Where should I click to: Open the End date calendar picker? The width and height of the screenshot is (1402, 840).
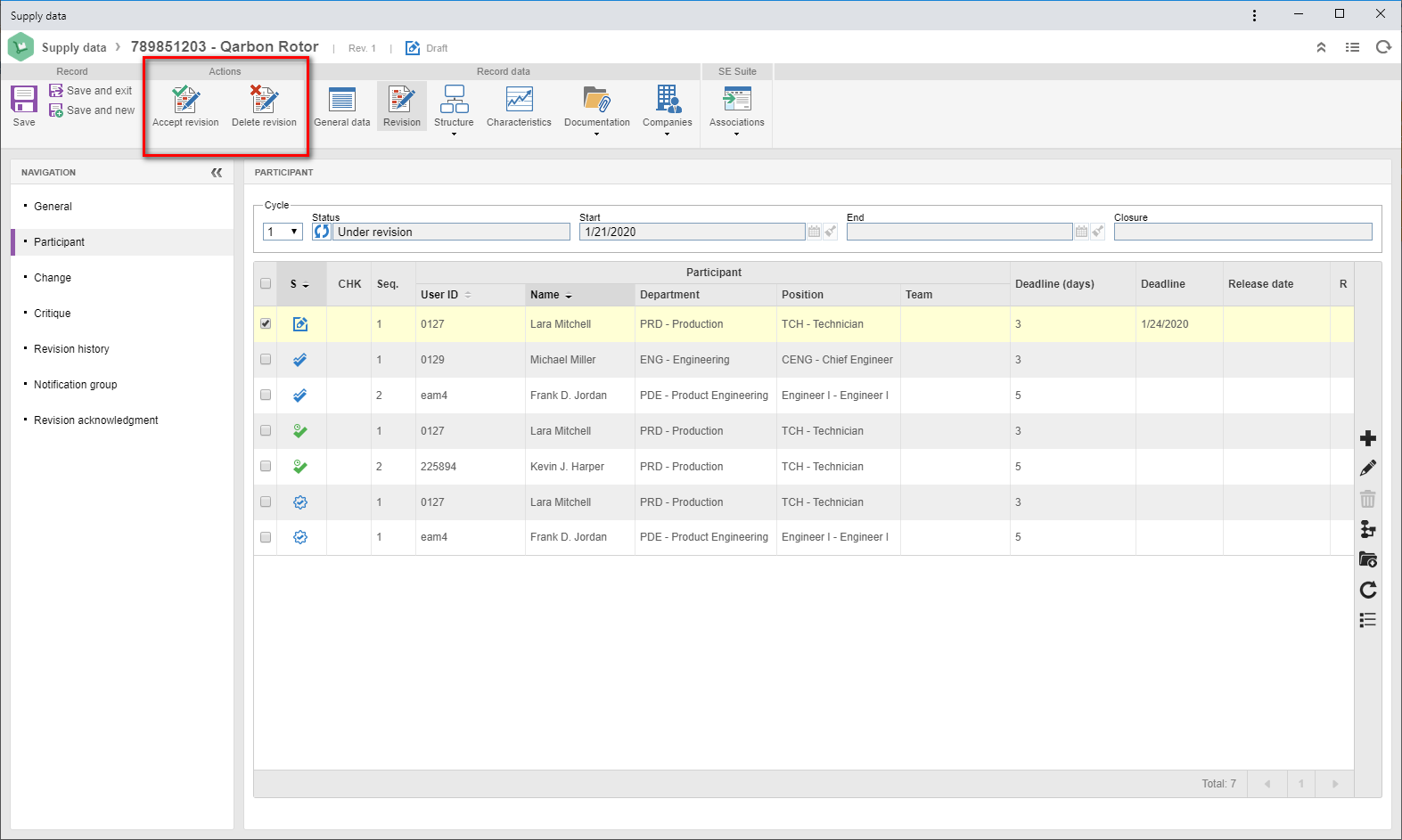coord(1081,232)
